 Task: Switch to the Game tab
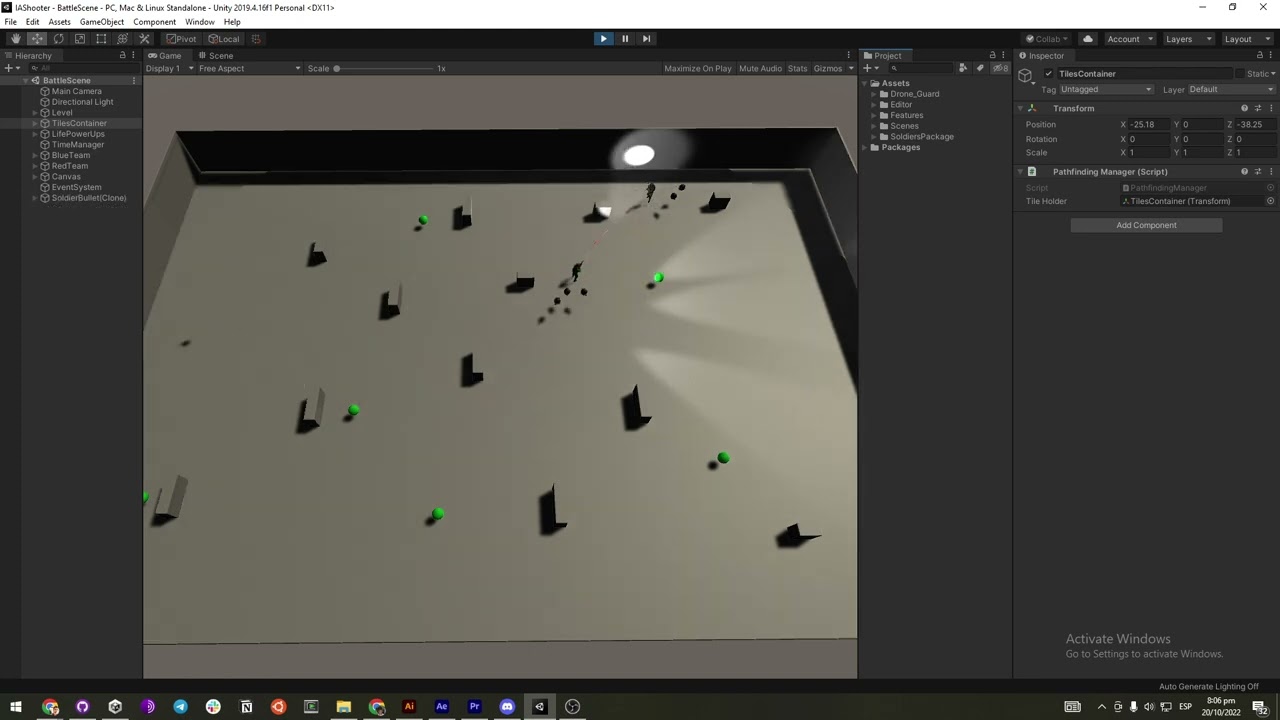[x=165, y=56]
